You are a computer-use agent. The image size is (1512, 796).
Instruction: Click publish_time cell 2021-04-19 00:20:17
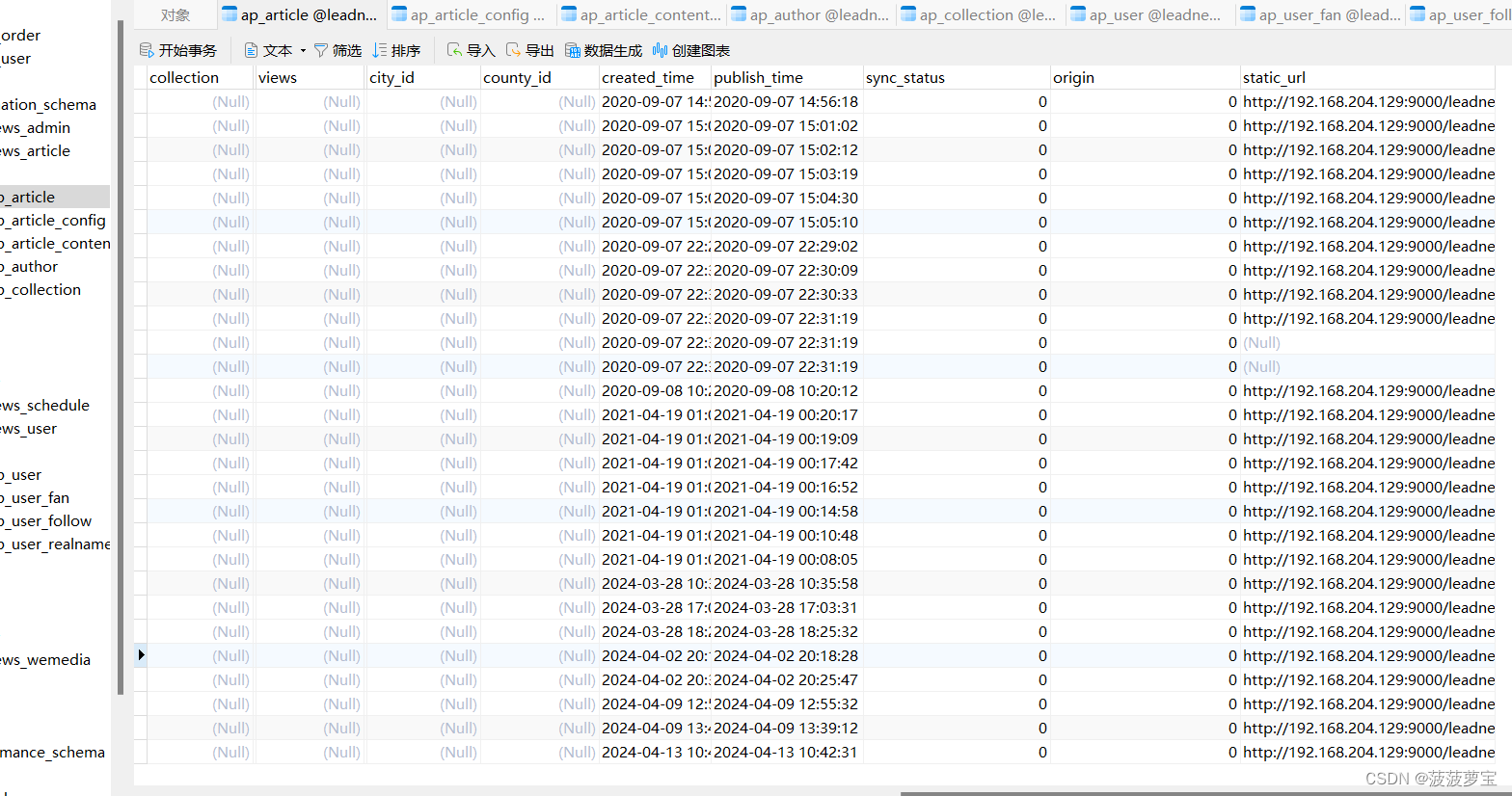787,414
